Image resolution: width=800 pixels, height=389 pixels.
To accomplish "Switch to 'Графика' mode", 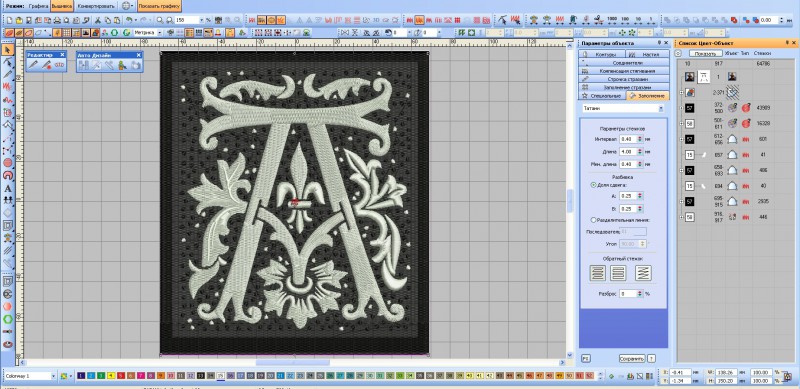I will click(x=38, y=6).
